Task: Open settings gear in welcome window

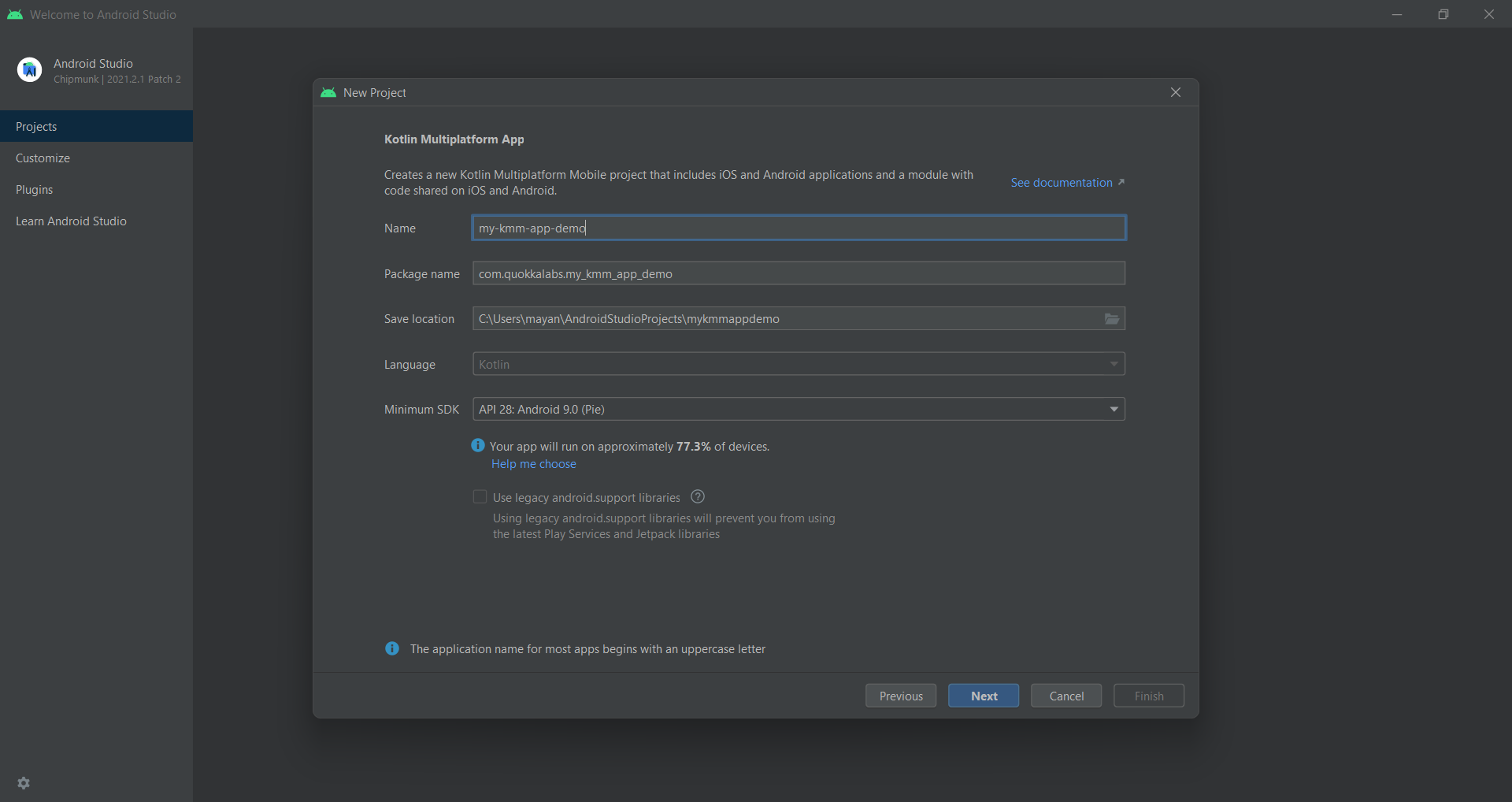Action: pos(24,783)
